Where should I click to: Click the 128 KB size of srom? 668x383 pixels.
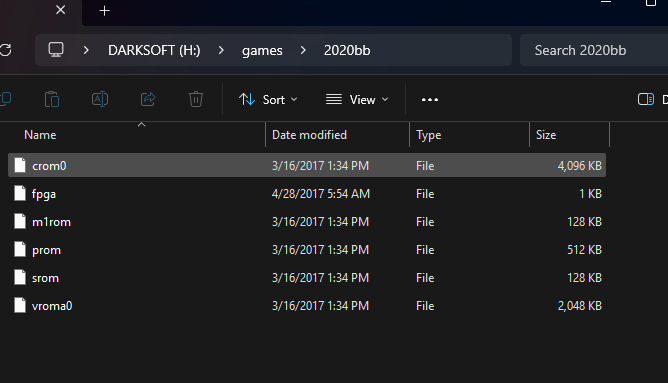(584, 278)
